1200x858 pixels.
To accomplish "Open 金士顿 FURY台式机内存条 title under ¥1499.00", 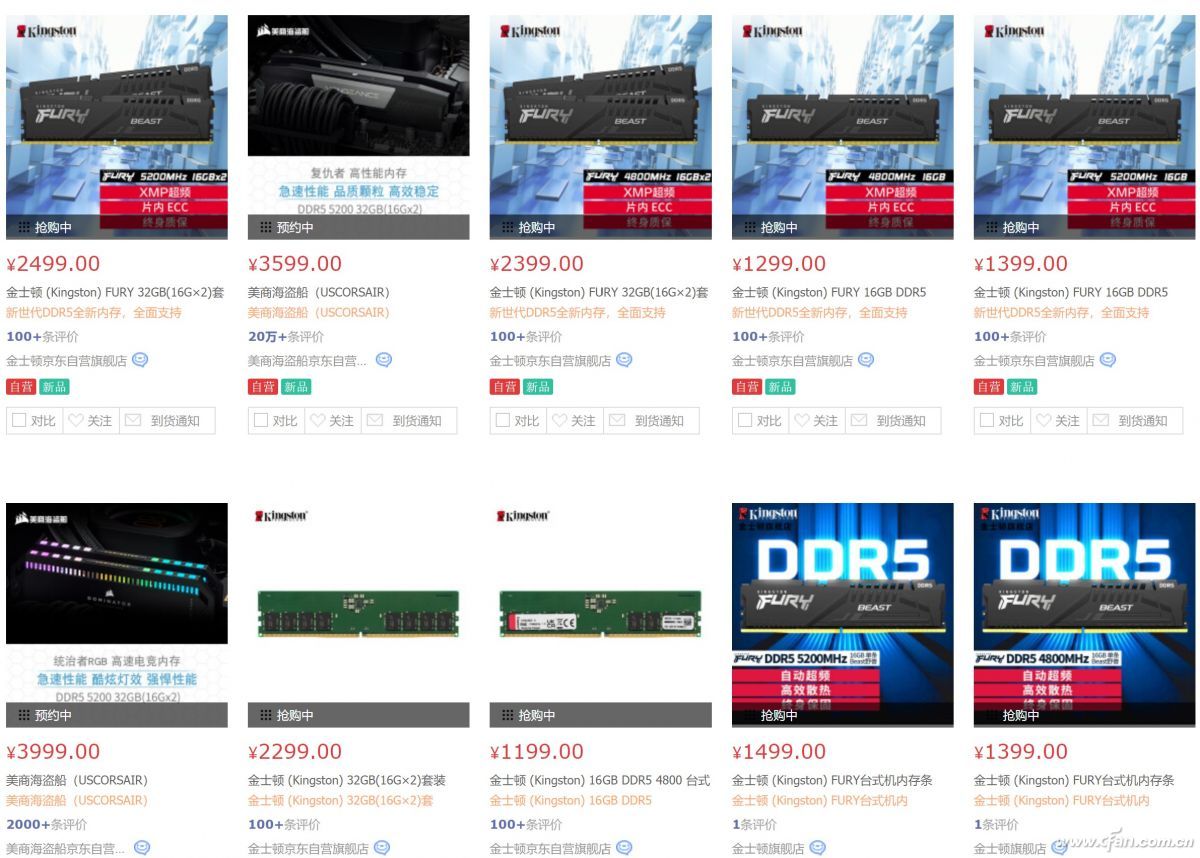I will click(832, 780).
